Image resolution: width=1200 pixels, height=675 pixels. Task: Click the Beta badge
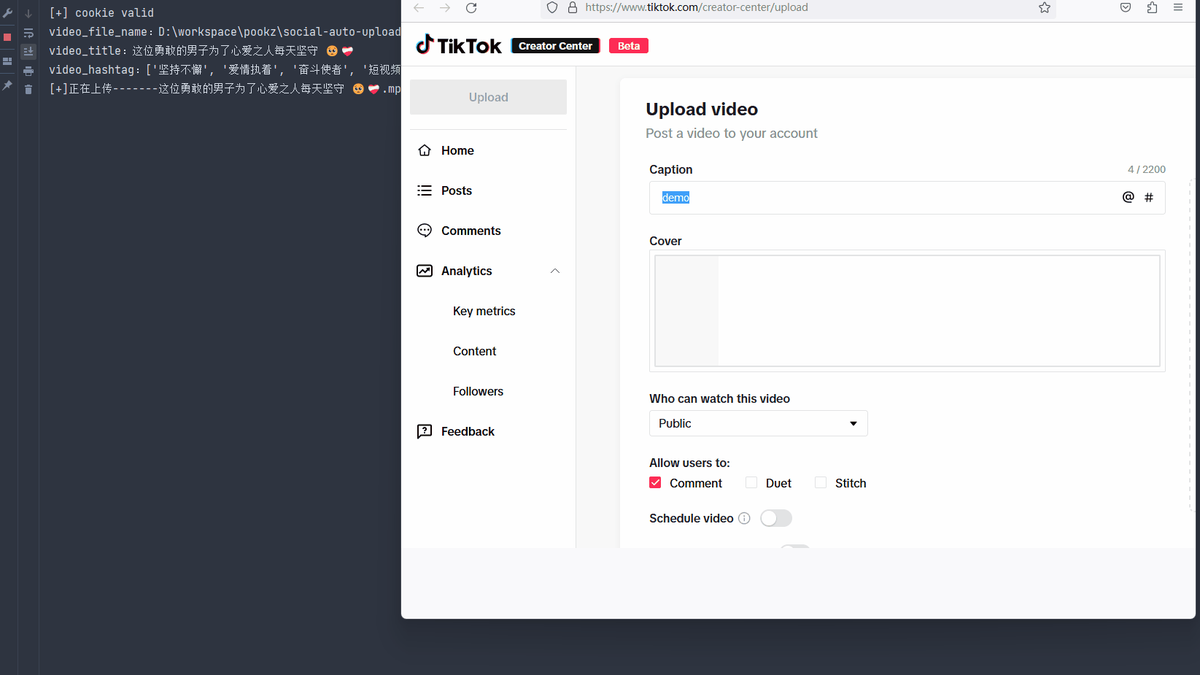pyautogui.click(x=628, y=46)
